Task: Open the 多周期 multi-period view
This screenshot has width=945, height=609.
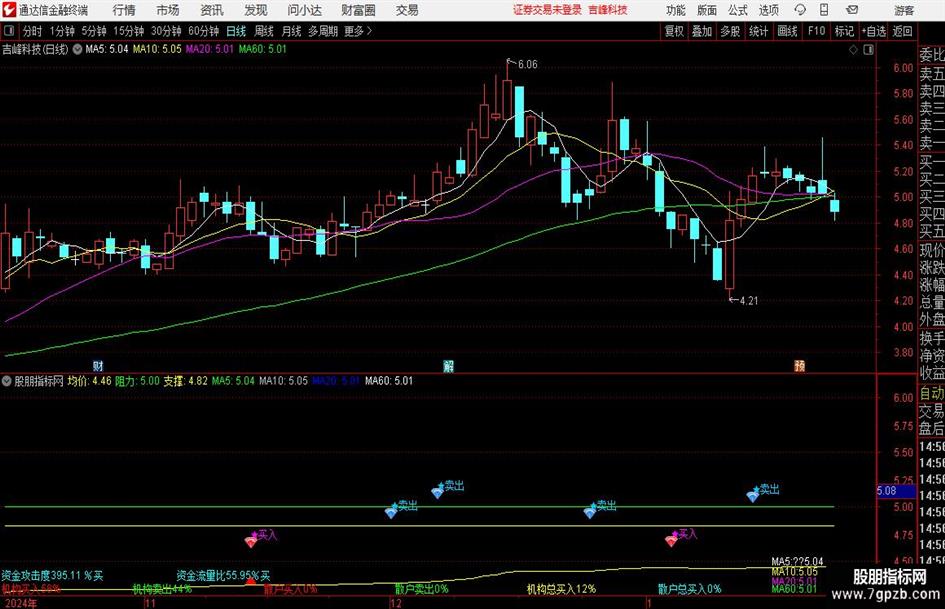Action: (323, 31)
